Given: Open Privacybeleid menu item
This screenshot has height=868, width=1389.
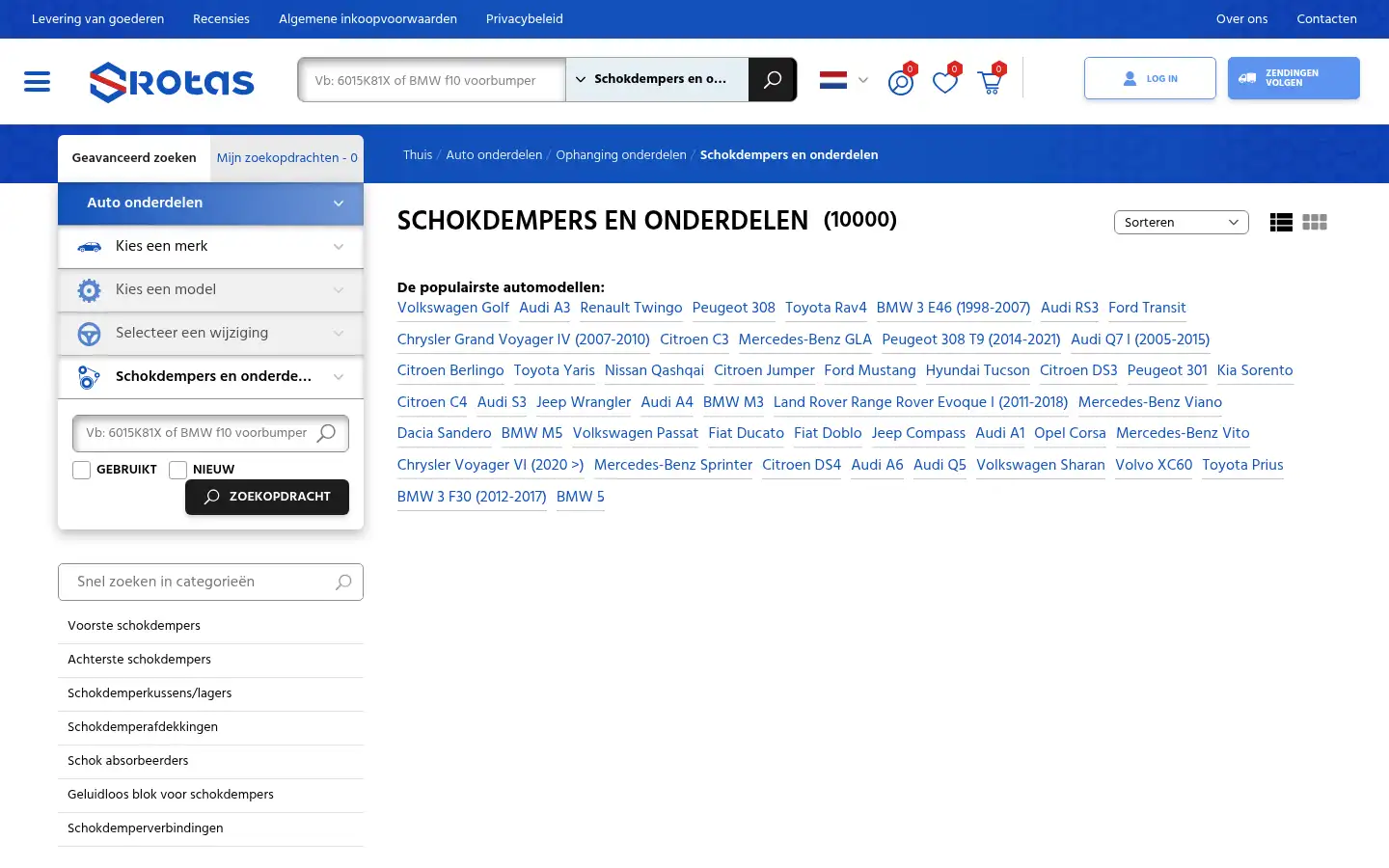Looking at the screenshot, I should pyautogui.click(x=525, y=19).
